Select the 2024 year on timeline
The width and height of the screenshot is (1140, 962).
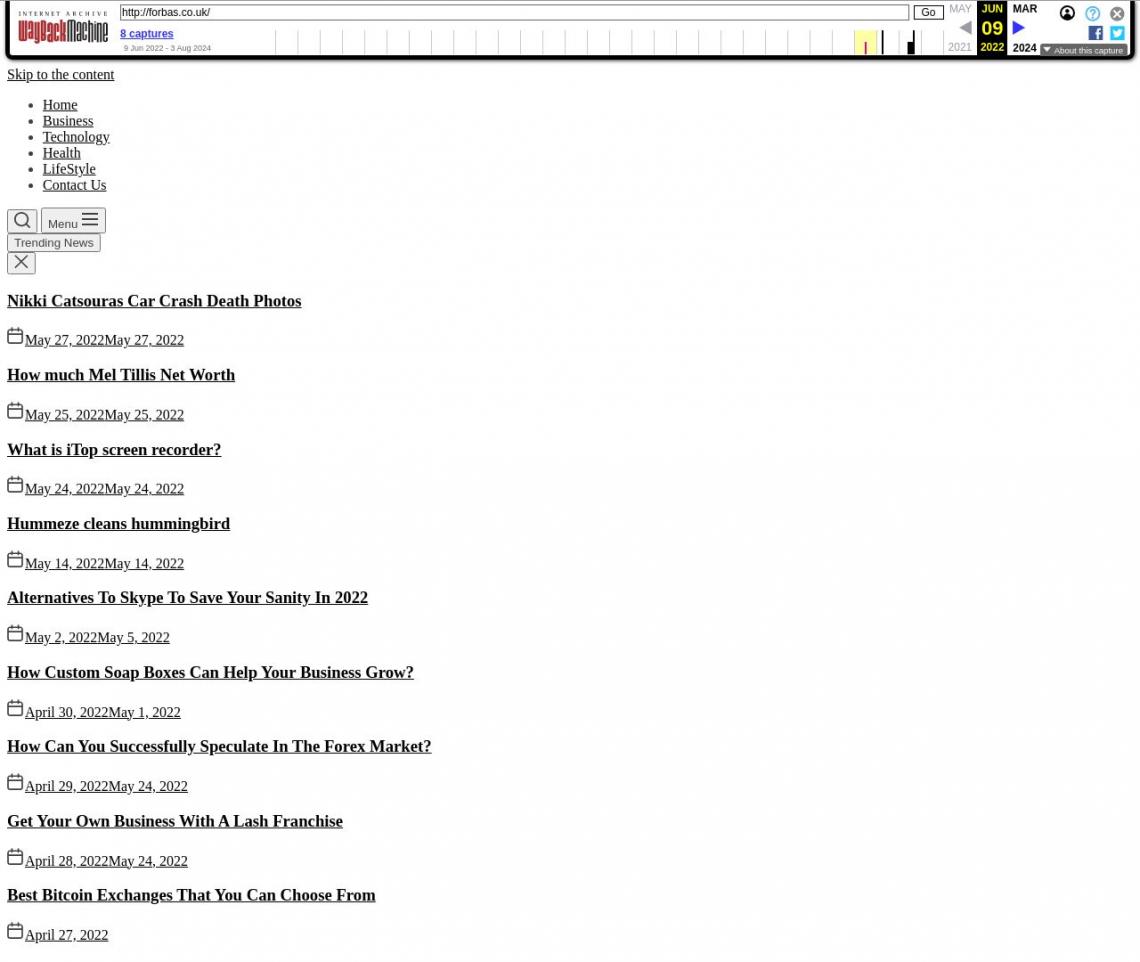click(x=1024, y=47)
